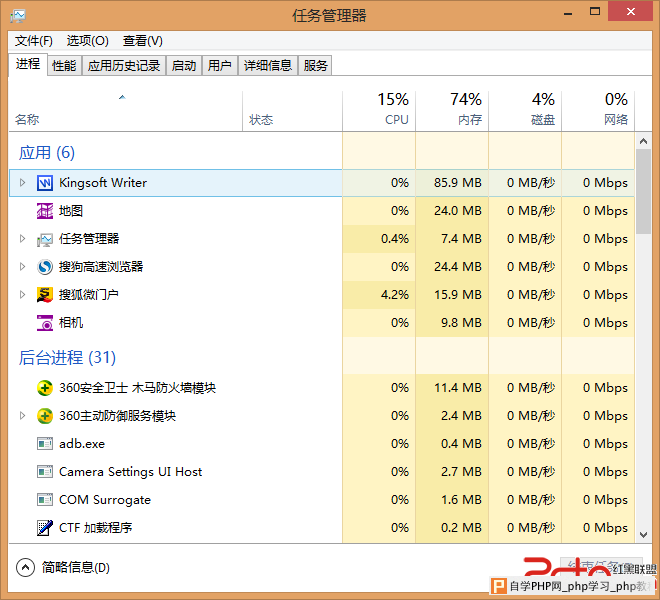Open the 查看(V) menu

143,41
